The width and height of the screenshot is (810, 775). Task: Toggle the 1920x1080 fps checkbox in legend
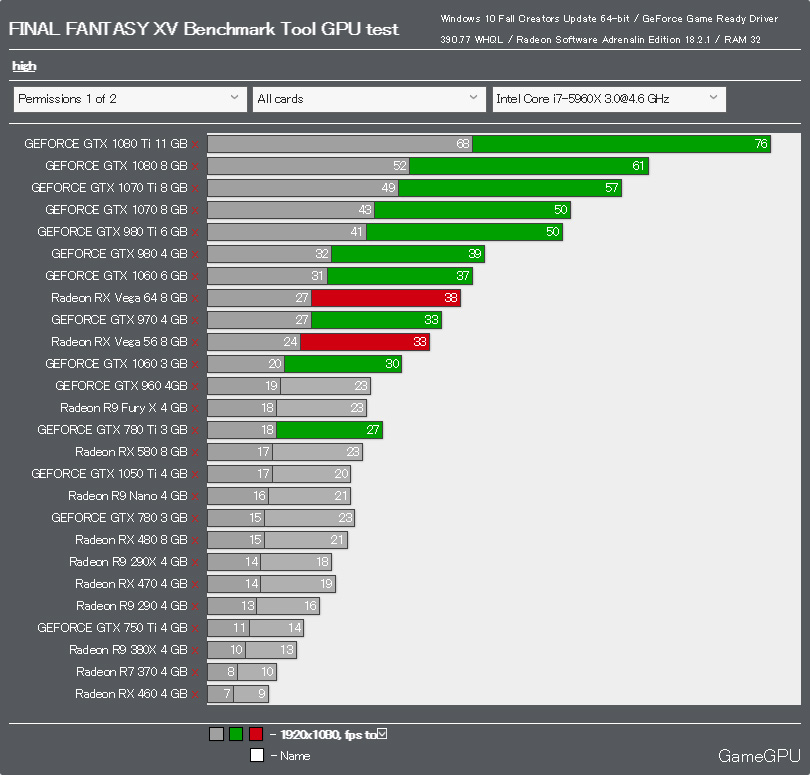pos(382,734)
